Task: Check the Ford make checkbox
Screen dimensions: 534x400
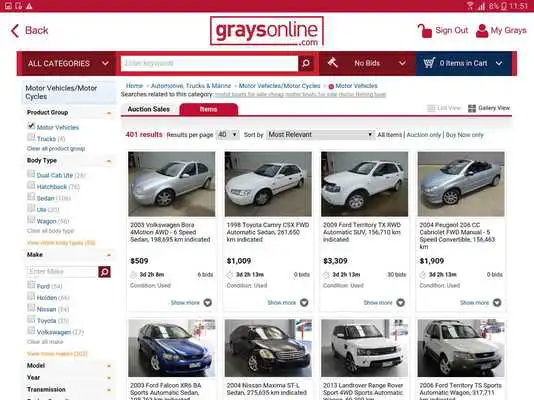Action: click(x=31, y=285)
